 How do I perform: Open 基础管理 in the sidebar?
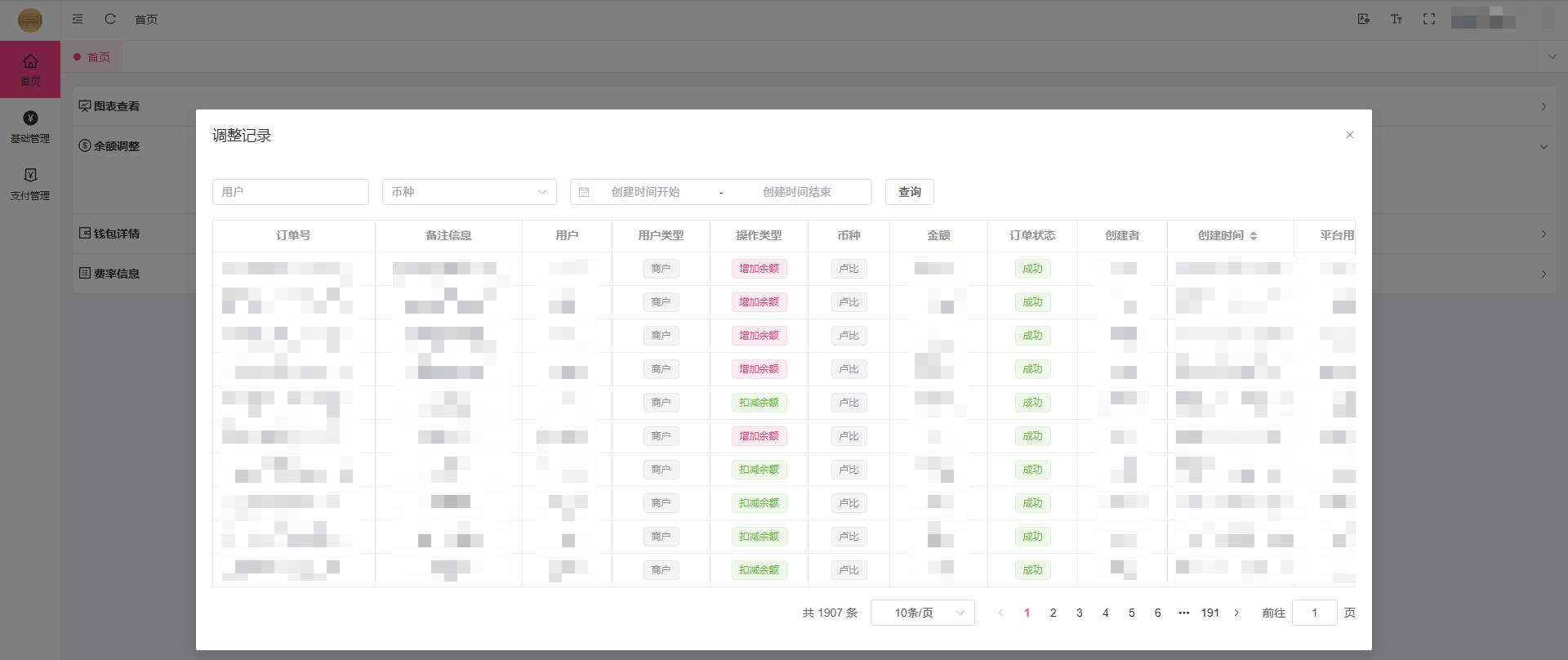[x=30, y=127]
